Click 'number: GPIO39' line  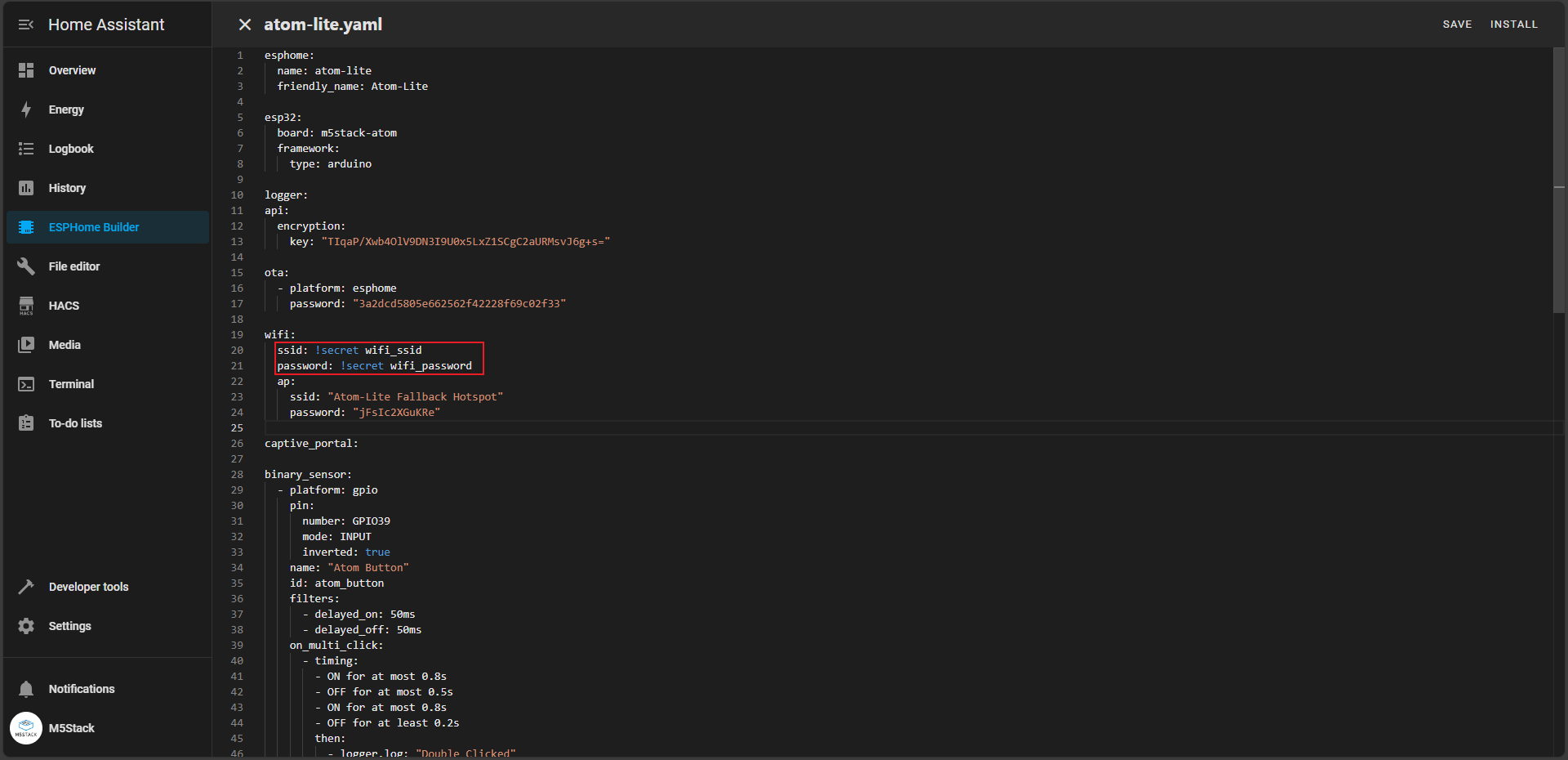pyautogui.click(x=346, y=521)
